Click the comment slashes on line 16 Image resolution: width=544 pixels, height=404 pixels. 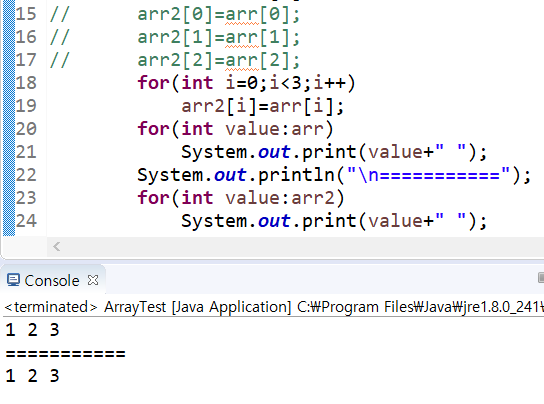point(60,37)
